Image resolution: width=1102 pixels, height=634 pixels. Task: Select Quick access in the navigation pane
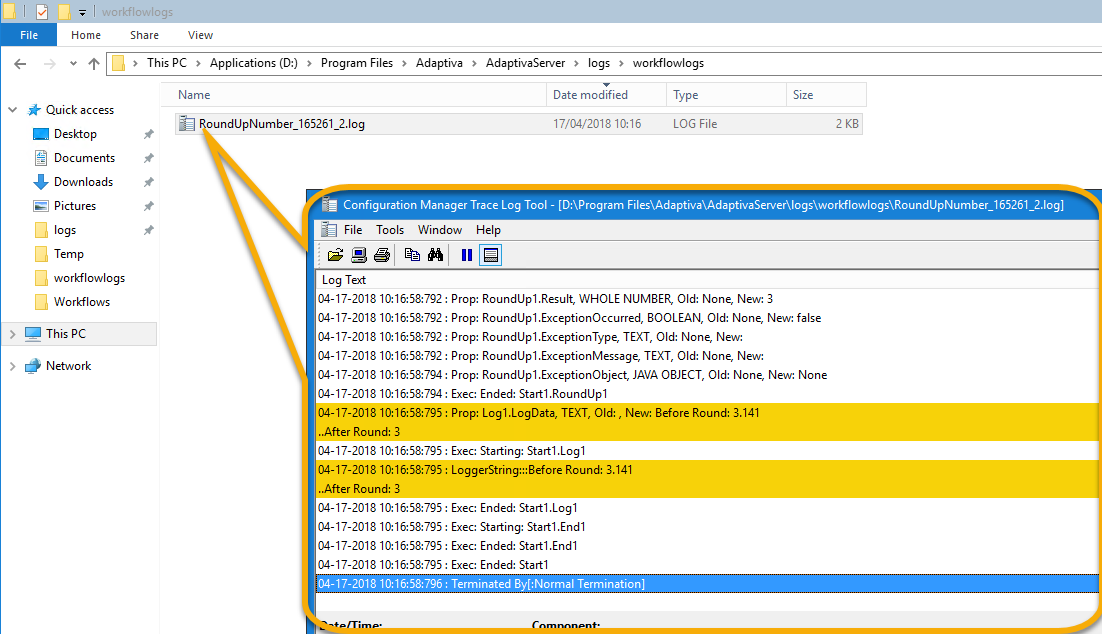(x=79, y=110)
